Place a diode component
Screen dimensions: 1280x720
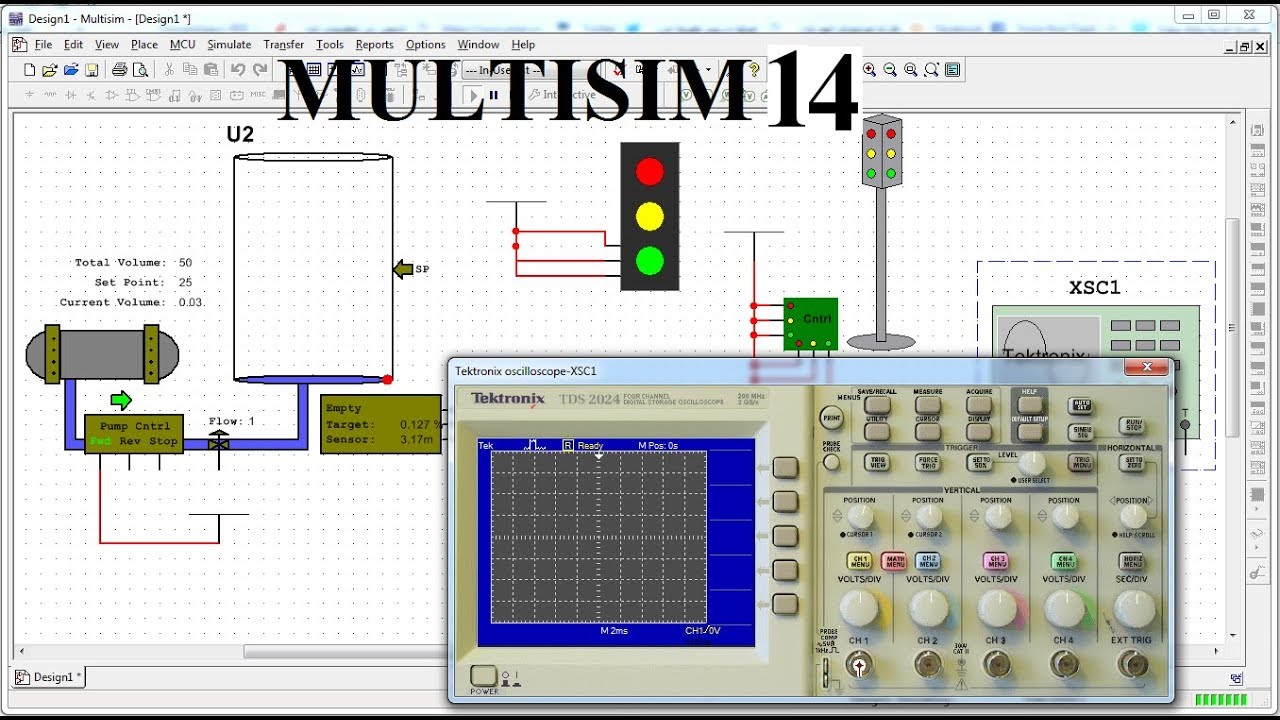[71, 96]
